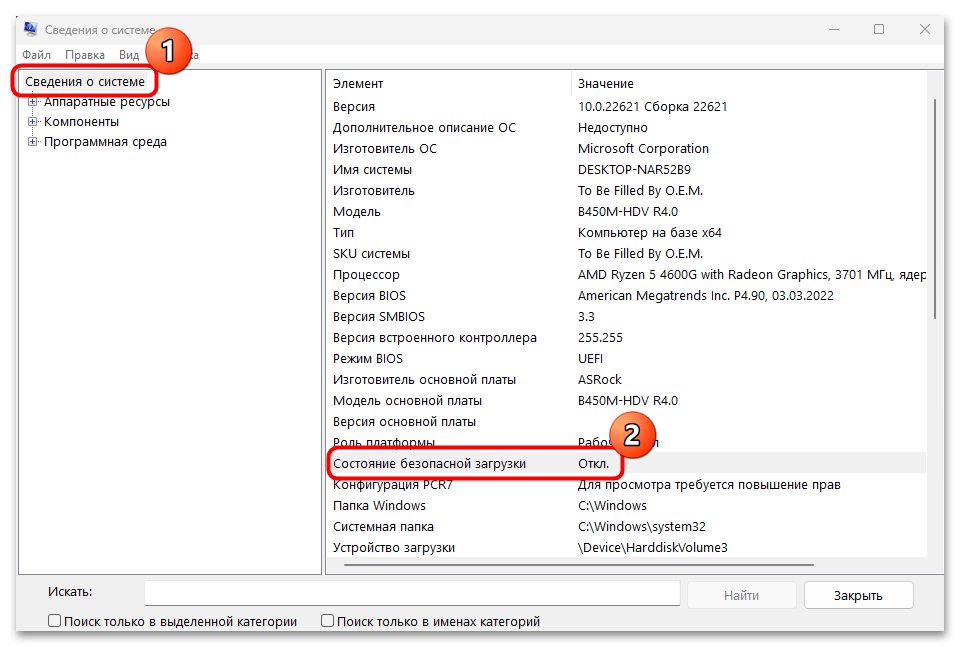Screen dimensions: 960x647
Task: Select the Сведения о системе tree root
Action: click(85, 81)
